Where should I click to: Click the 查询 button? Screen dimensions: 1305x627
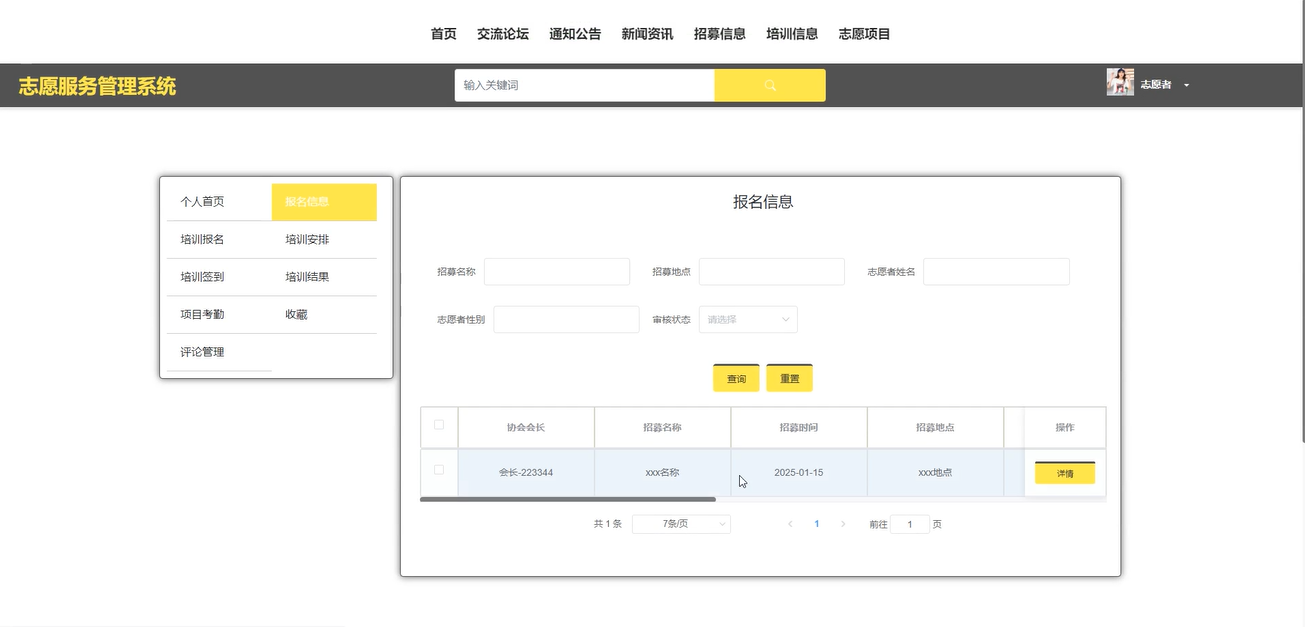736,379
